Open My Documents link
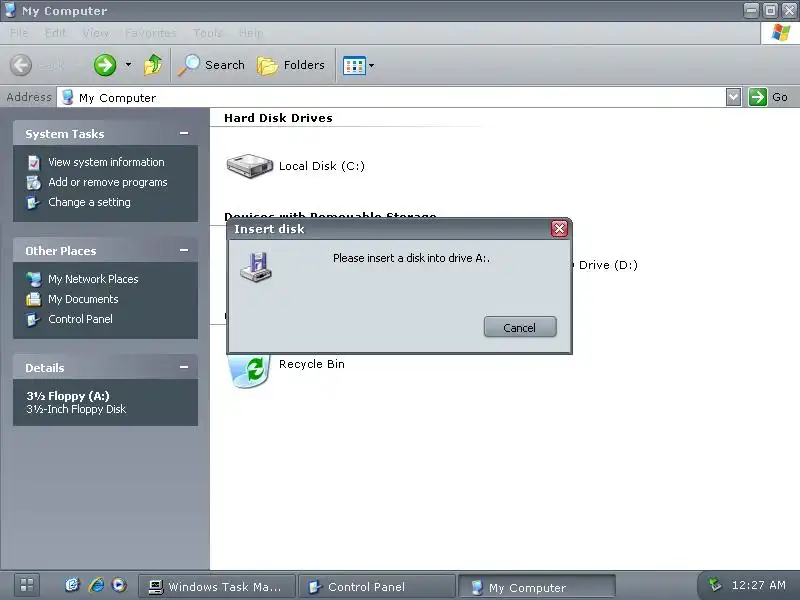This screenshot has width=800, height=600. (83, 299)
